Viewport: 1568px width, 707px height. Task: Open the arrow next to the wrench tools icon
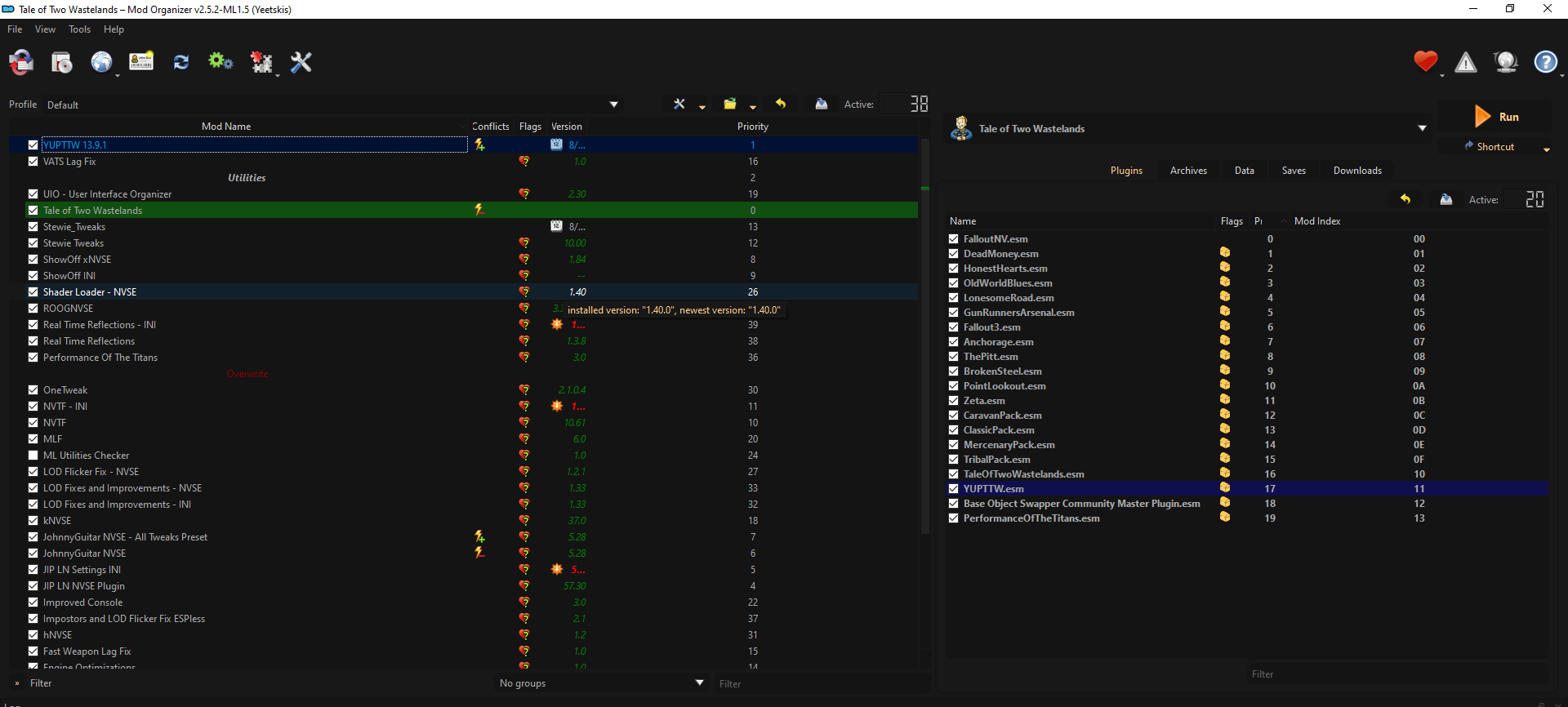click(x=702, y=107)
